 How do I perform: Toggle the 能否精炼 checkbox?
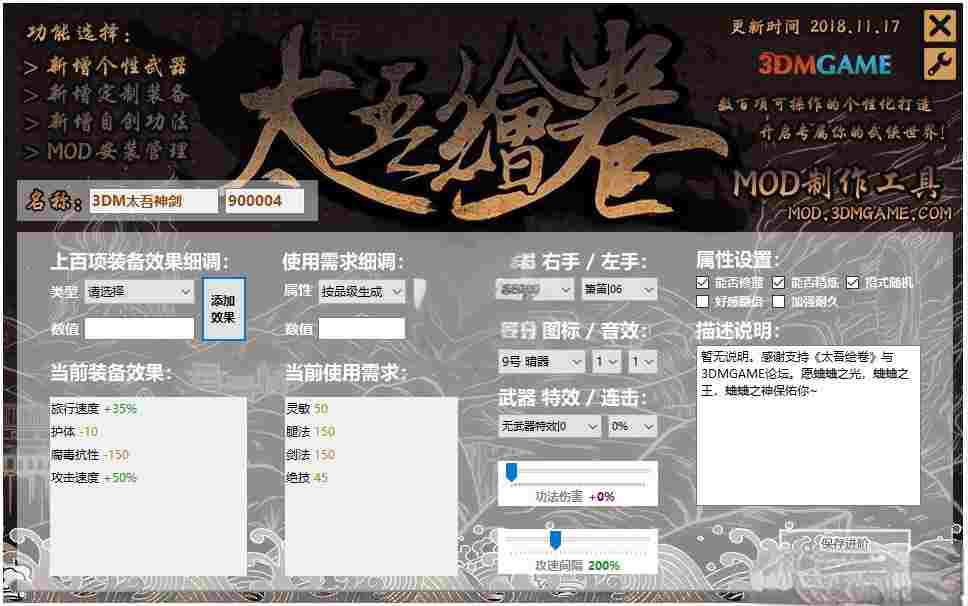[x=778, y=283]
